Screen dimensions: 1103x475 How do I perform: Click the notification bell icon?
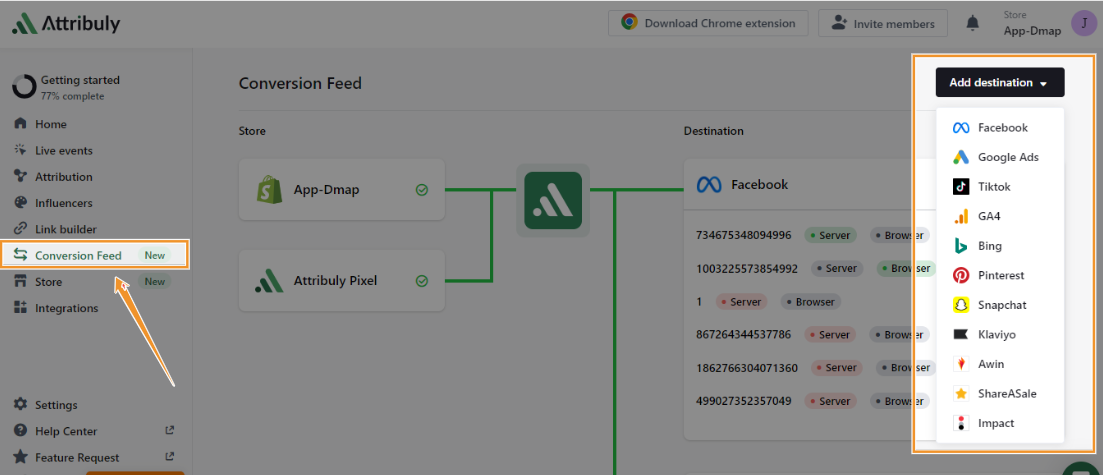[x=972, y=23]
